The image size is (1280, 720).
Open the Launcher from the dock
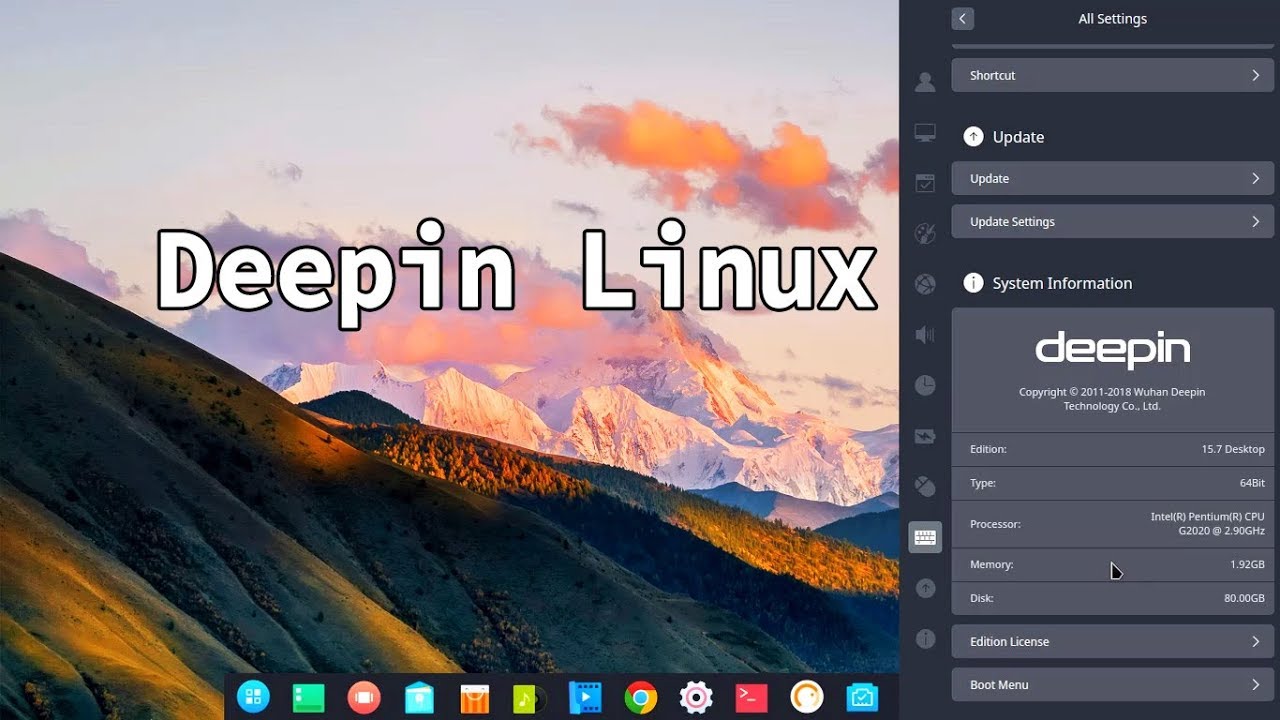(253, 697)
